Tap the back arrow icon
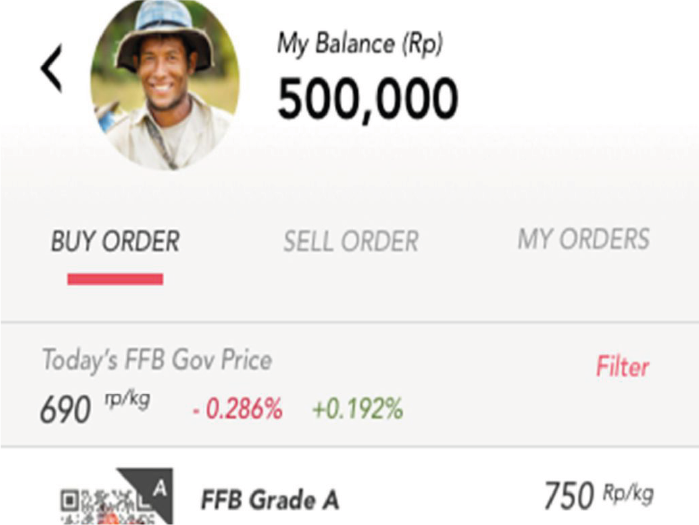Image resolution: width=699 pixels, height=525 pixels. [x=52, y=68]
